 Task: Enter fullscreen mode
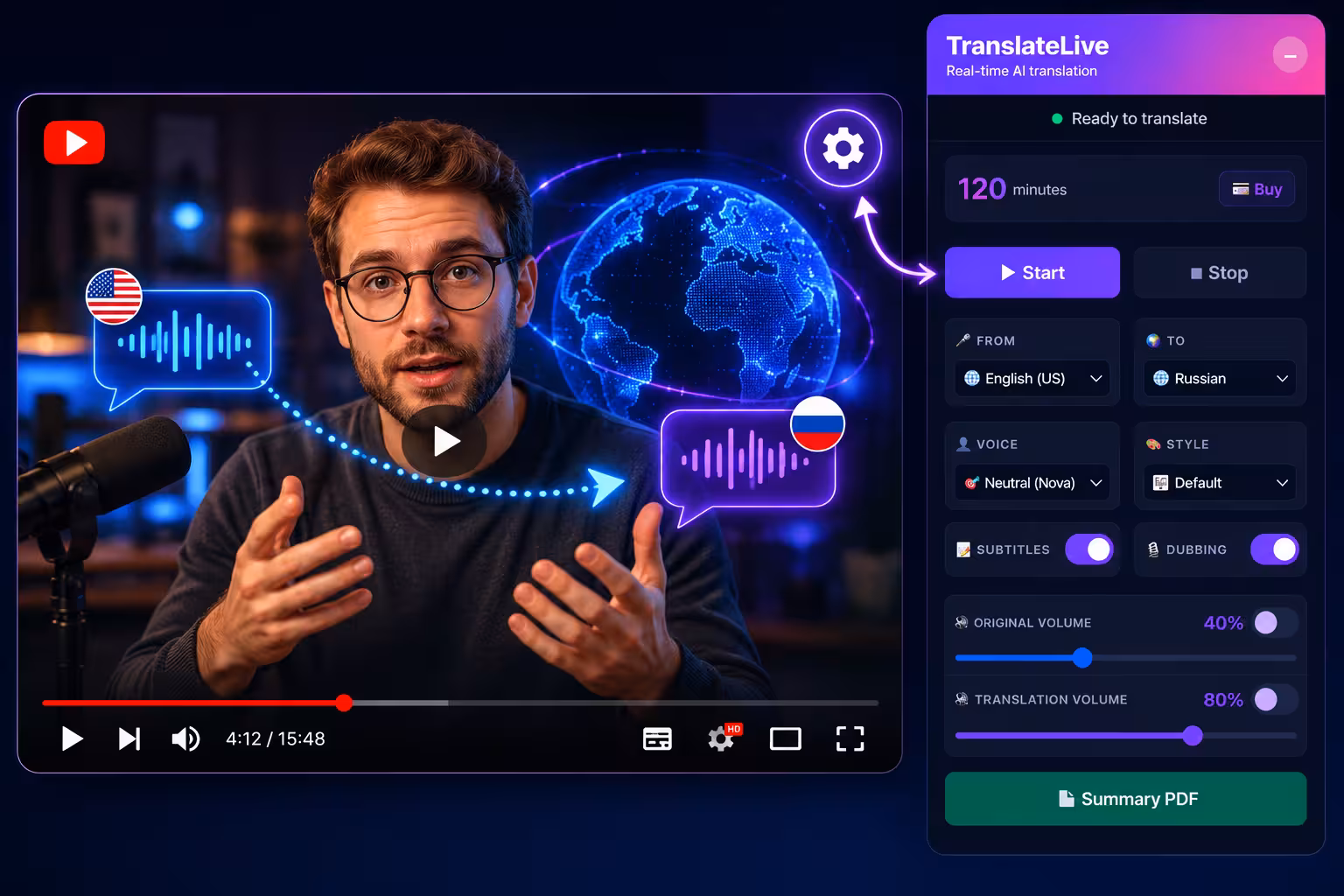click(x=850, y=739)
